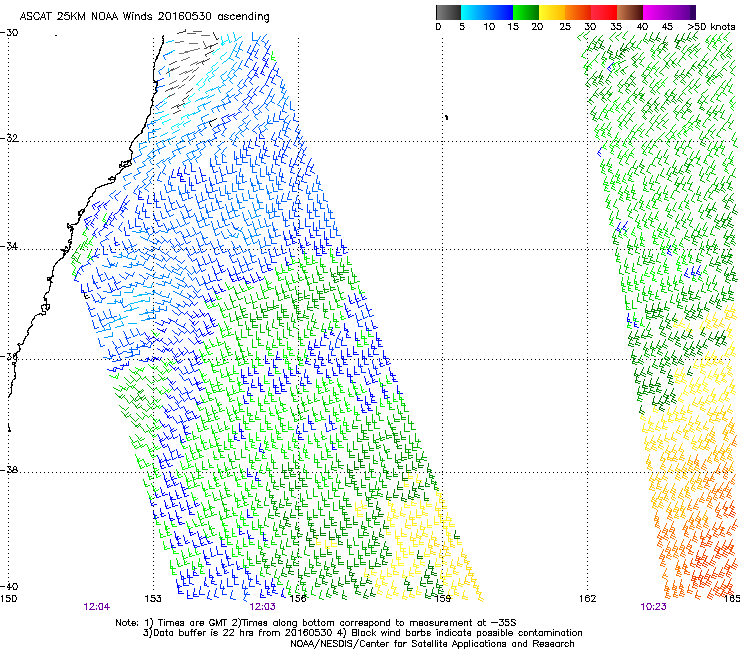Screen dimensions: 740x650
Task: Select the brown 35-40 knots legend band
Action: 630,12
